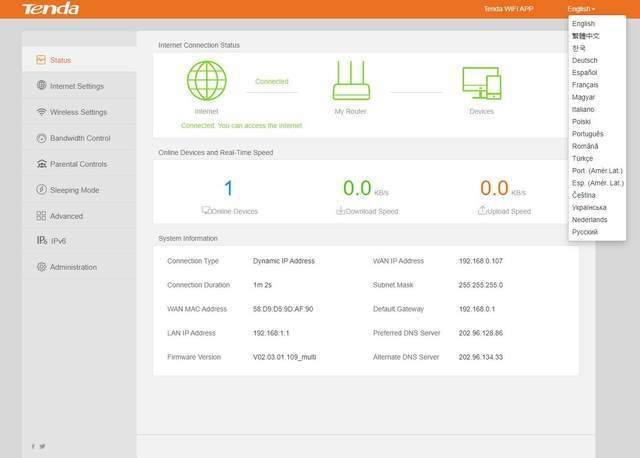
Task: Click the online devices count number
Action: click(x=228, y=188)
